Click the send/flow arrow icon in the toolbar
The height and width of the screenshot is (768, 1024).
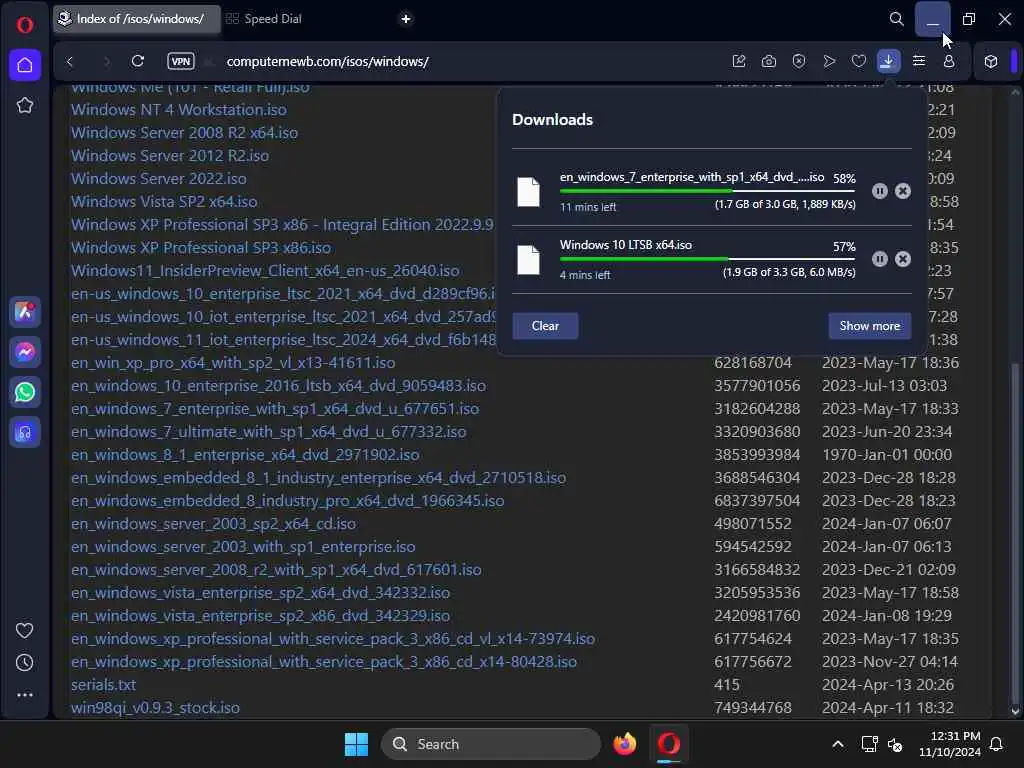[829, 61]
